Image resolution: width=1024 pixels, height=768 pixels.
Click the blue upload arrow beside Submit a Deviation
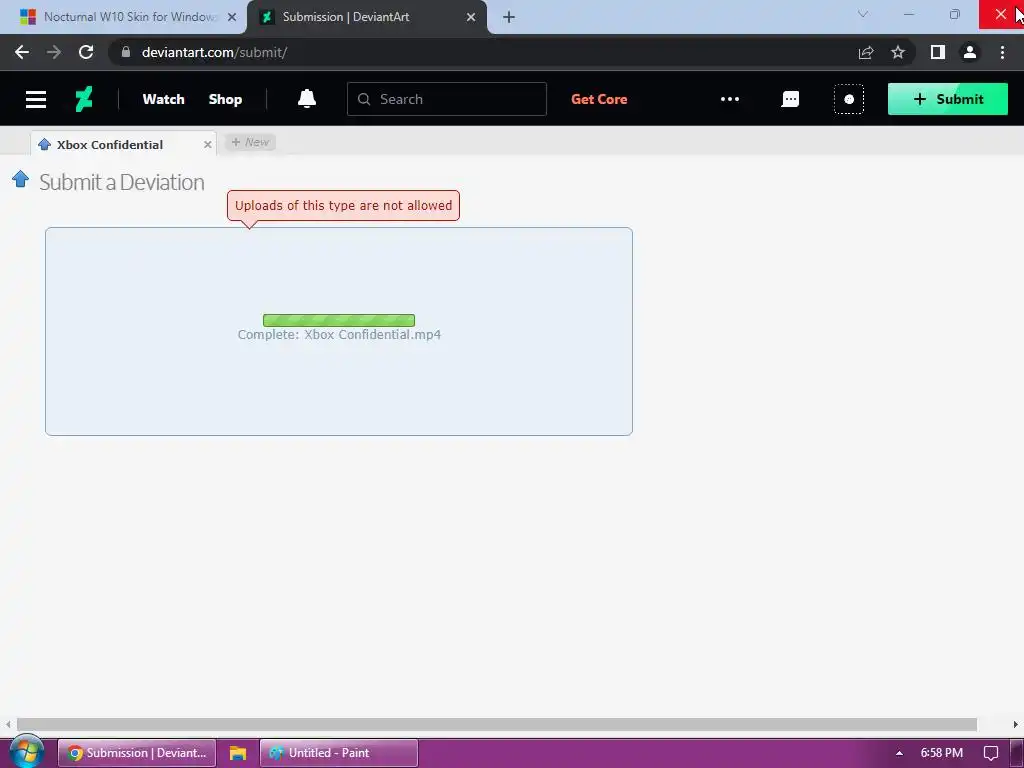click(x=20, y=179)
